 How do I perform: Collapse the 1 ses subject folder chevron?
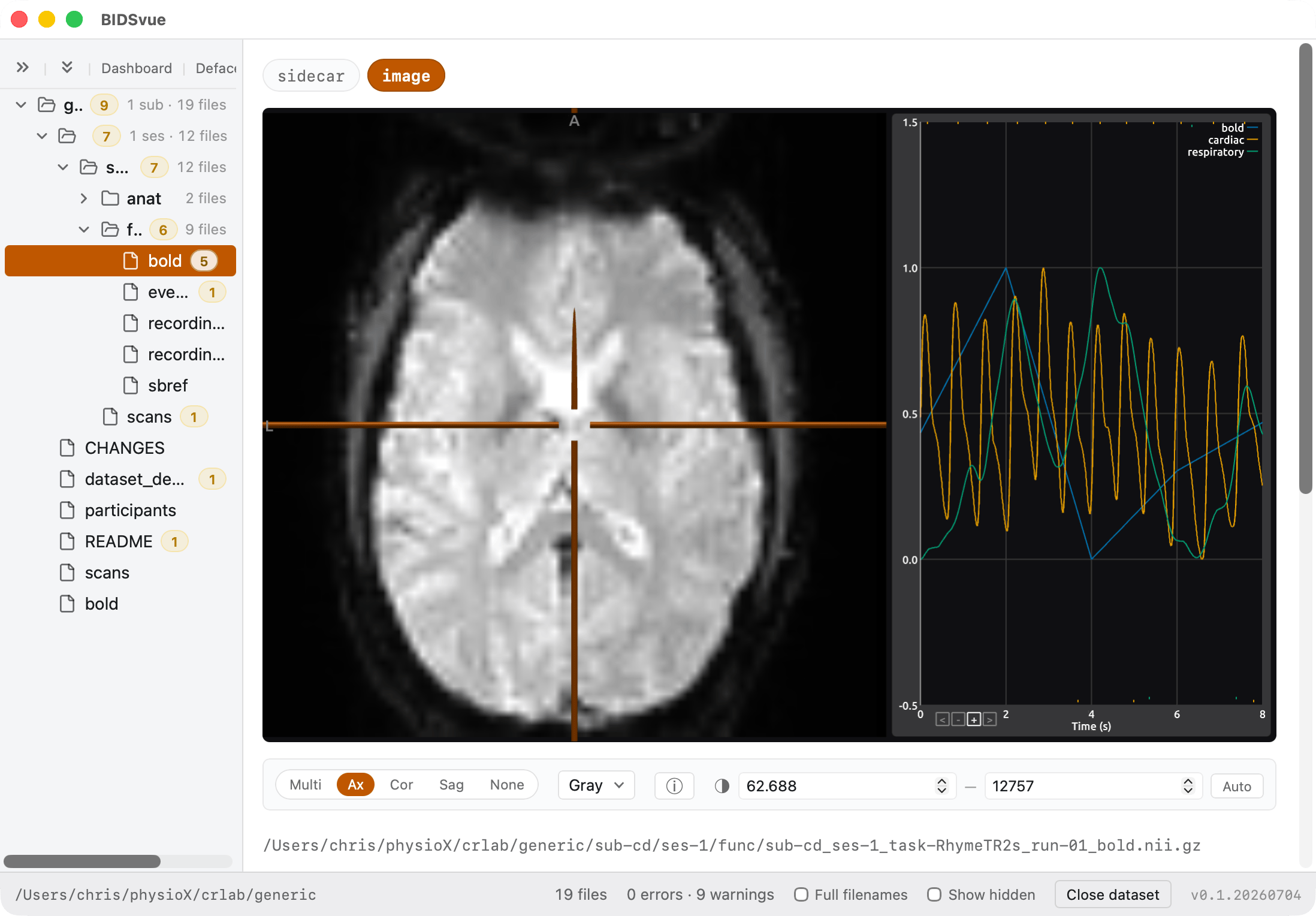coord(42,136)
